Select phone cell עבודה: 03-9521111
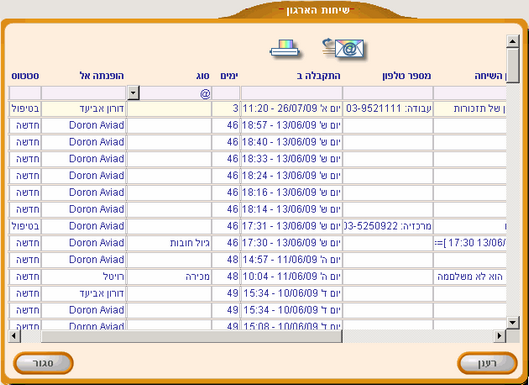The height and width of the screenshot is (385, 529). point(388,109)
